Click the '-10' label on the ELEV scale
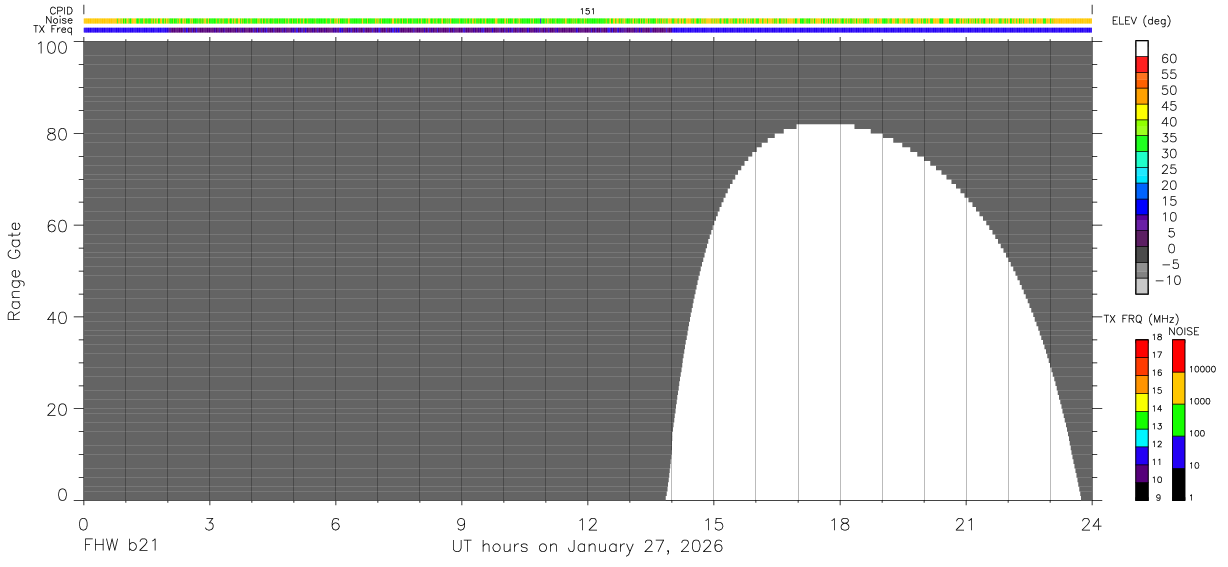 tap(1167, 281)
